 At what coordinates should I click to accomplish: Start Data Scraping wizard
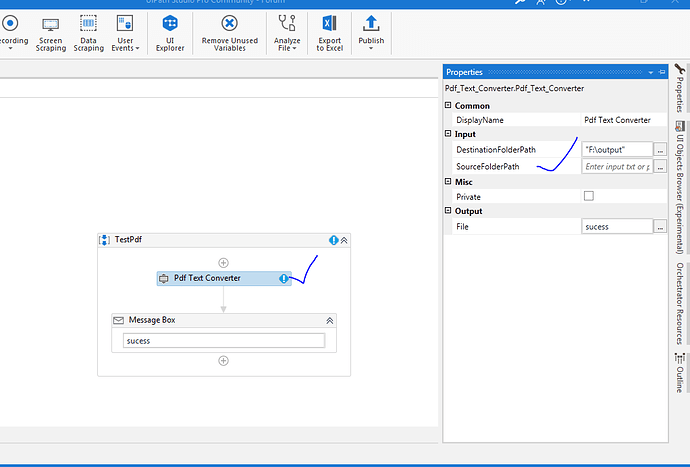point(88,34)
